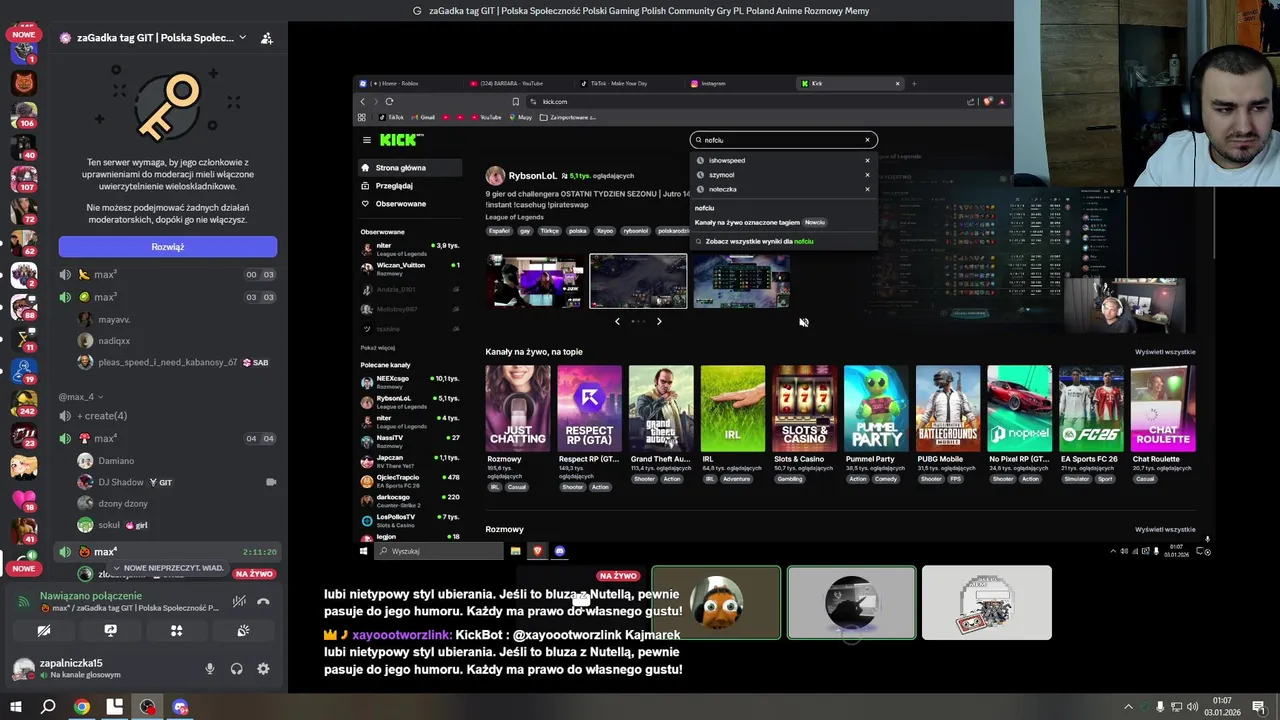
Task: Mute microphone next to zapalniczka15
Action: click(x=210, y=669)
